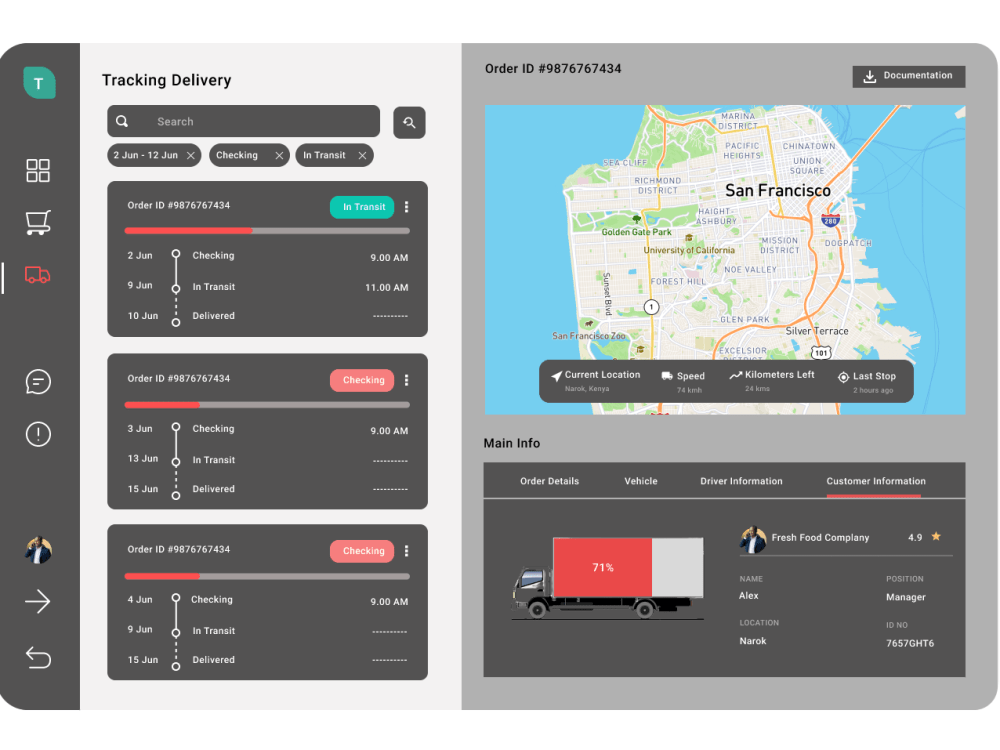Clear the 'In Transit' filter chip

coord(364,155)
